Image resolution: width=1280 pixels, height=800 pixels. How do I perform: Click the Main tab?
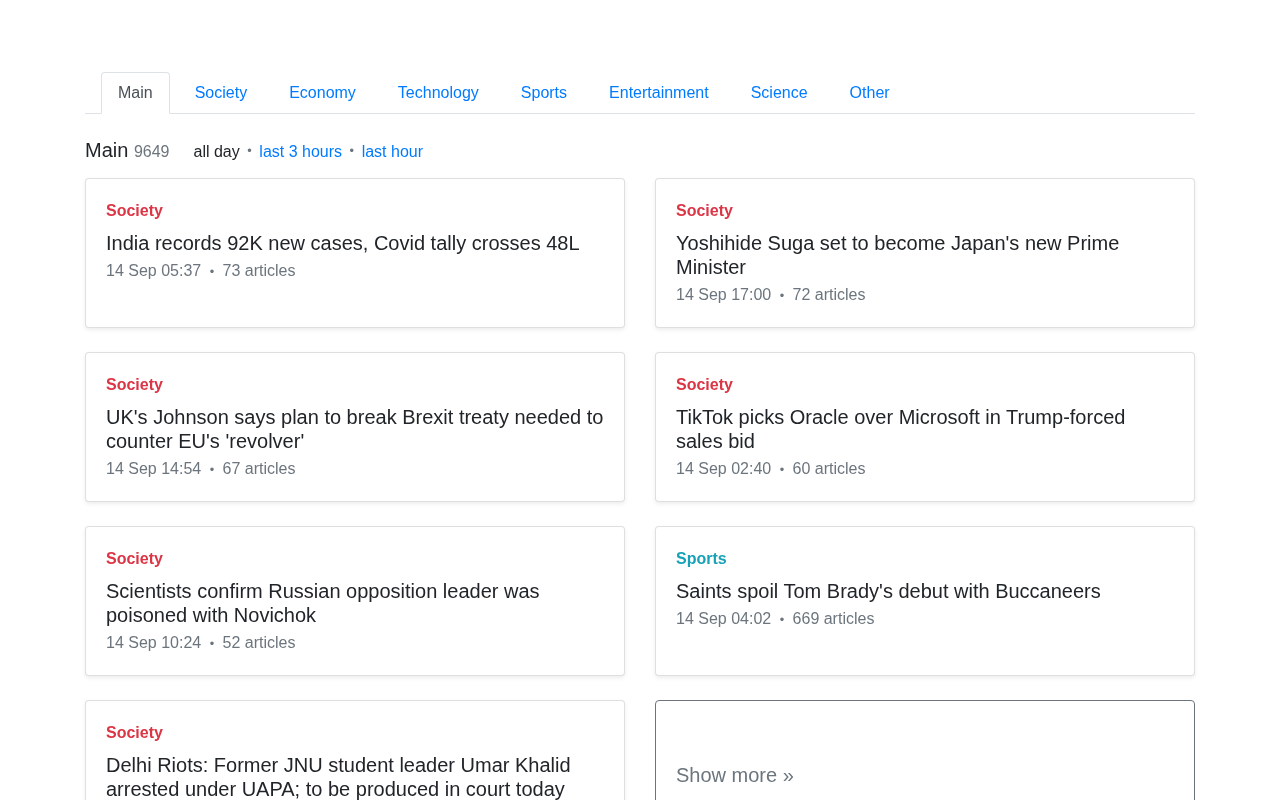pyautogui.click(x=135, y=93)
